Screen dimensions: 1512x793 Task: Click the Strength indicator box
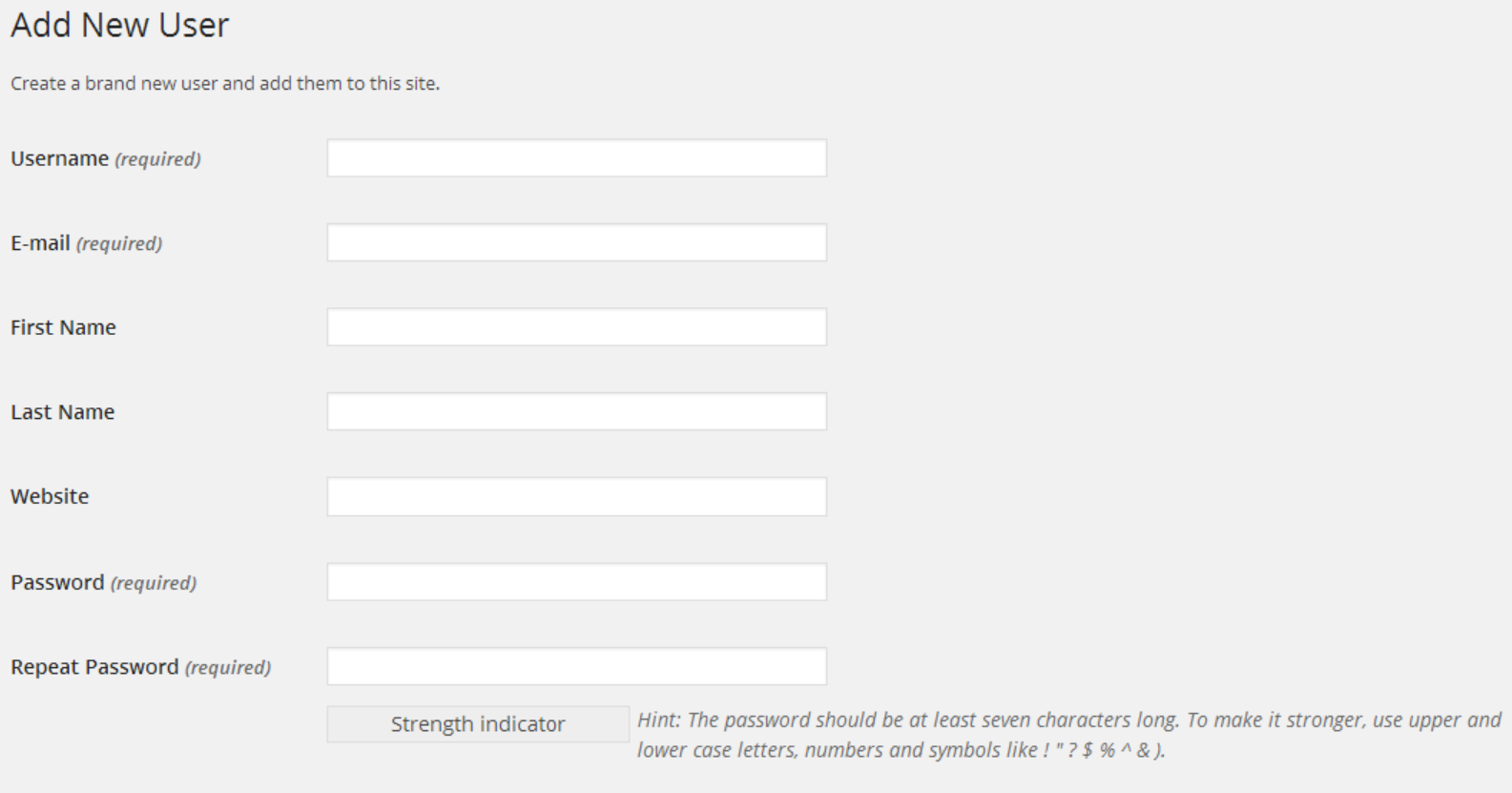coord(478,724)
